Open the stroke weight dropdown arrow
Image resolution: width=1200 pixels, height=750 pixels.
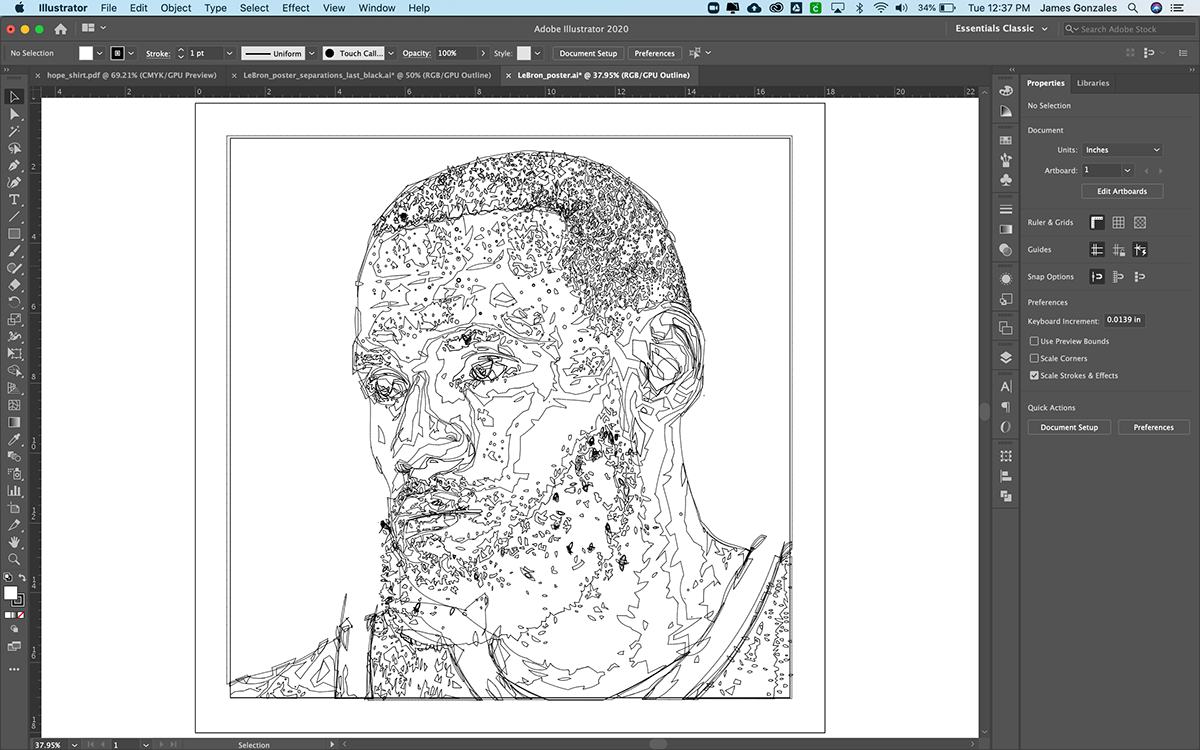tap(229, 53)
